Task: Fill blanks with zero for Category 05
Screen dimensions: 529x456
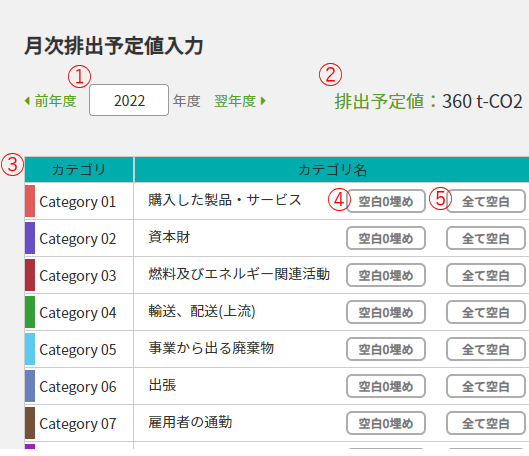Action: pos(386,350)
